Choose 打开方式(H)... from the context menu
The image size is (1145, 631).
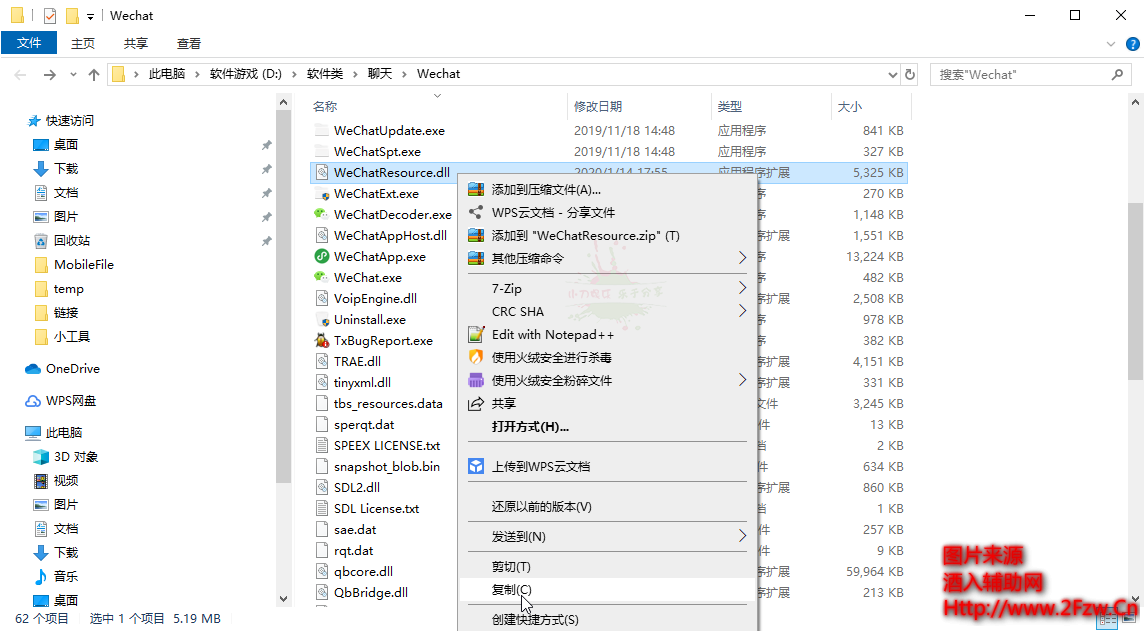[x=608, y=427]
